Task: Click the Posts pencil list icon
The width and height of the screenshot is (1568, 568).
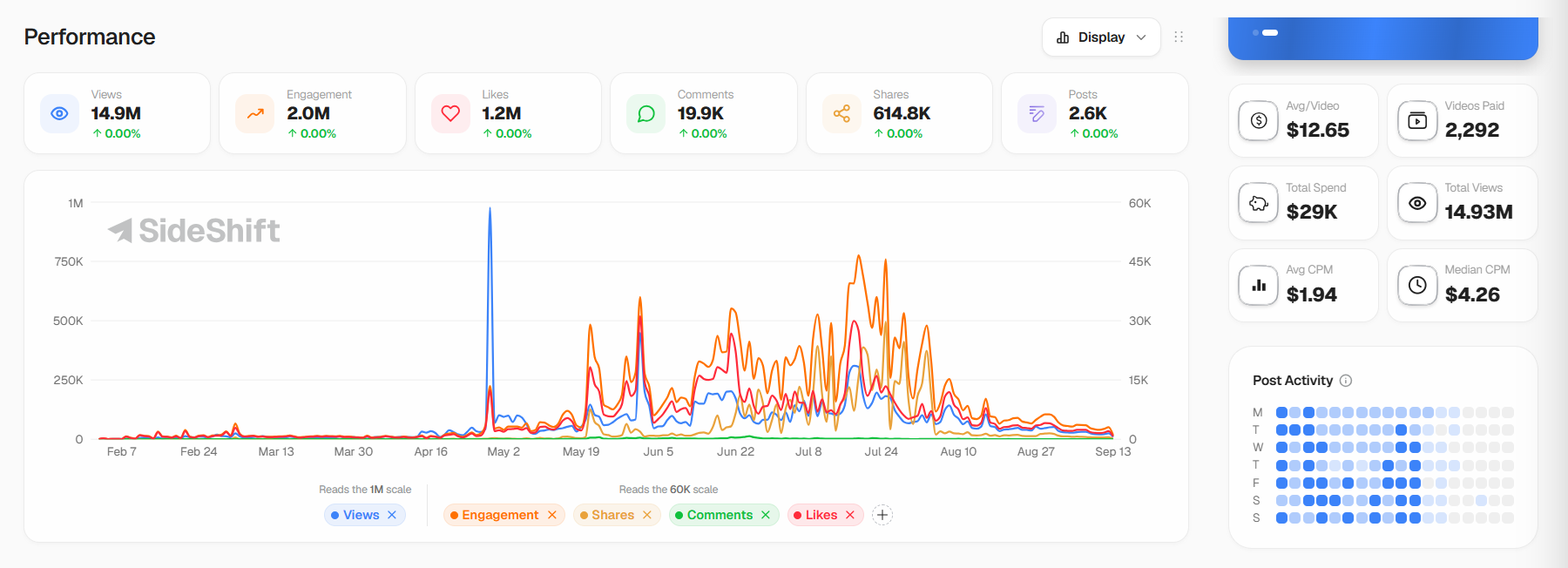Action: (1037, 113)
